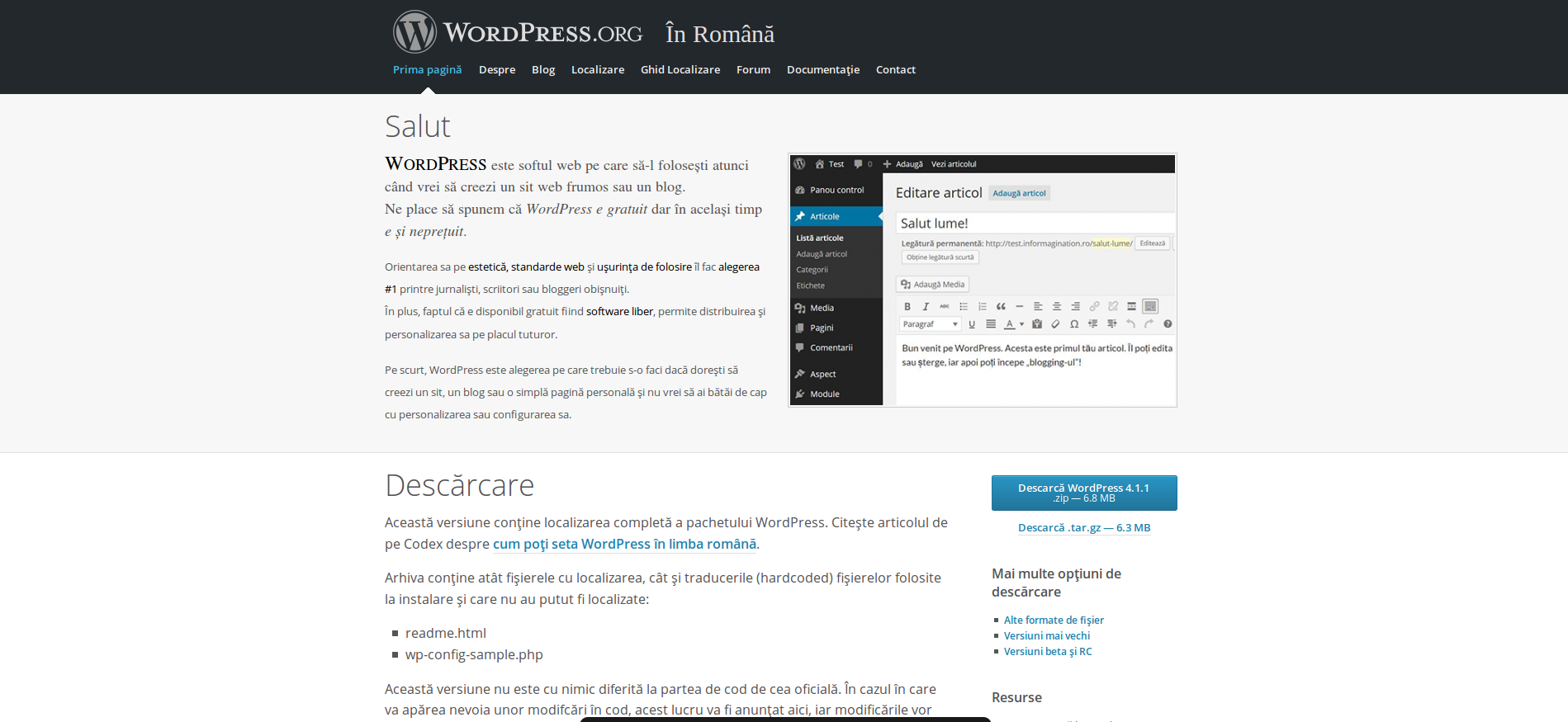
Task: Click the 'software liber' bold text
Action: click(x=619, y=312)
